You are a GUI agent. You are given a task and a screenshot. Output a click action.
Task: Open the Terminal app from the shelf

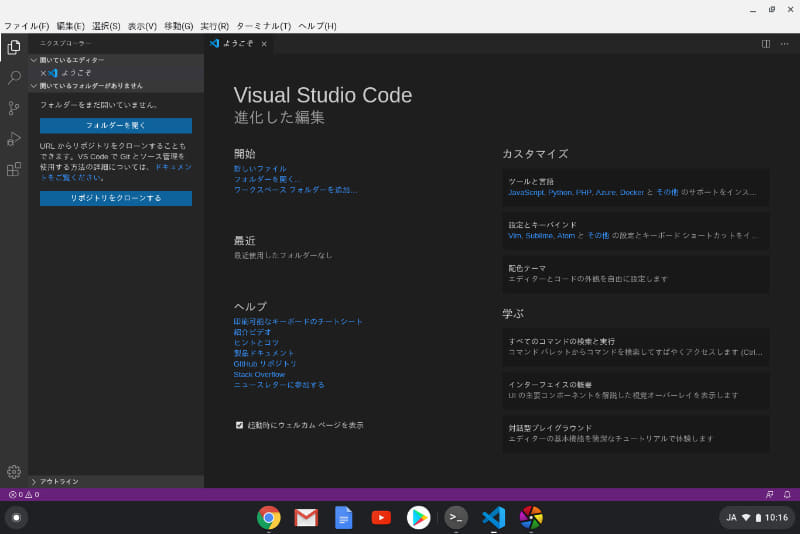(x=456, y=518)
